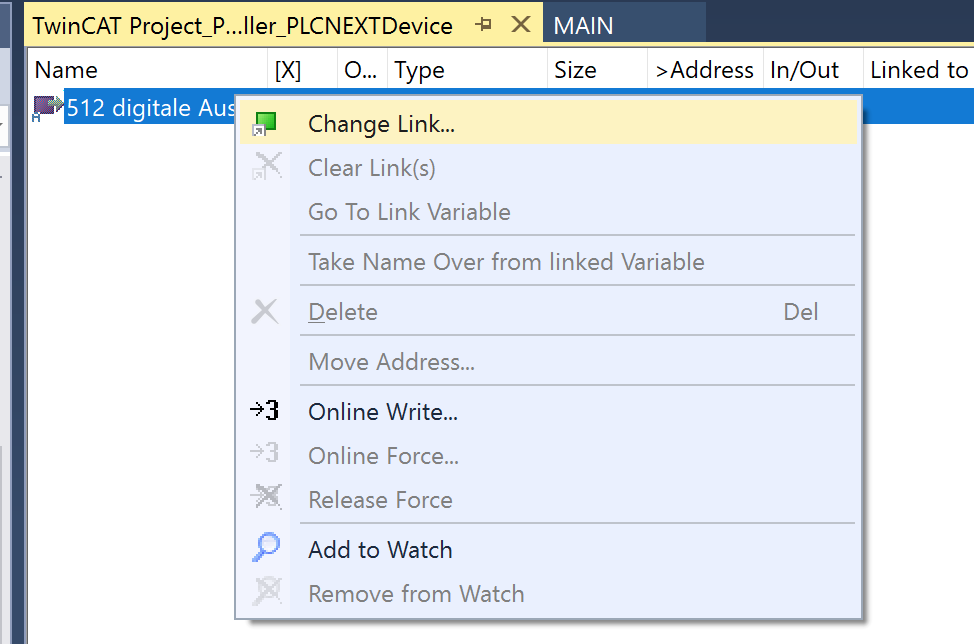Sort by the Size column header
The width and height of the screenshot is (974, 644).
click(x=598, y=70)
